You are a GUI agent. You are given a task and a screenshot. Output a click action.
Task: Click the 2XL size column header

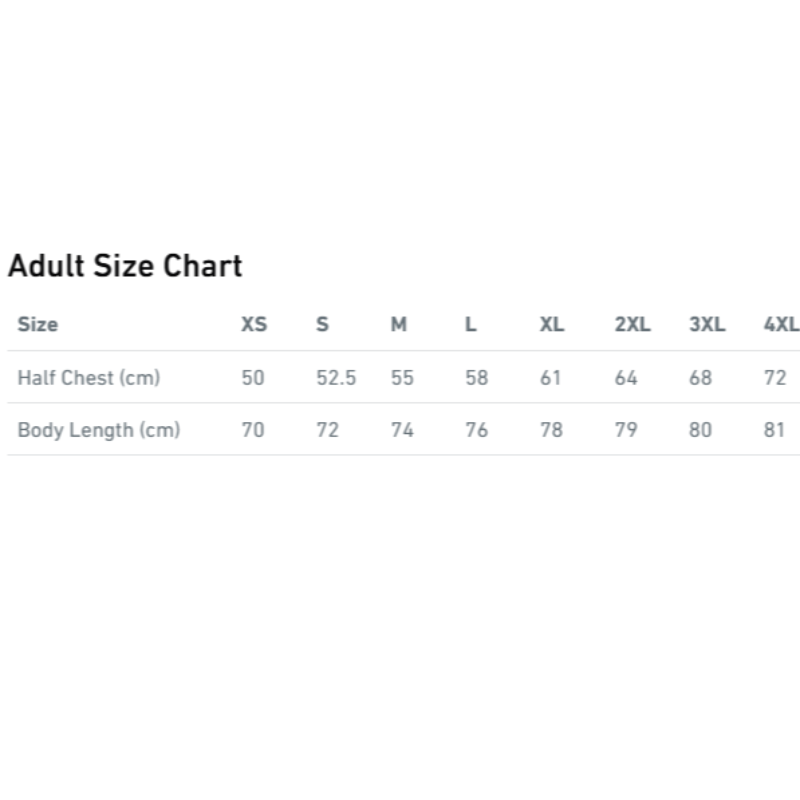(632, 324)
